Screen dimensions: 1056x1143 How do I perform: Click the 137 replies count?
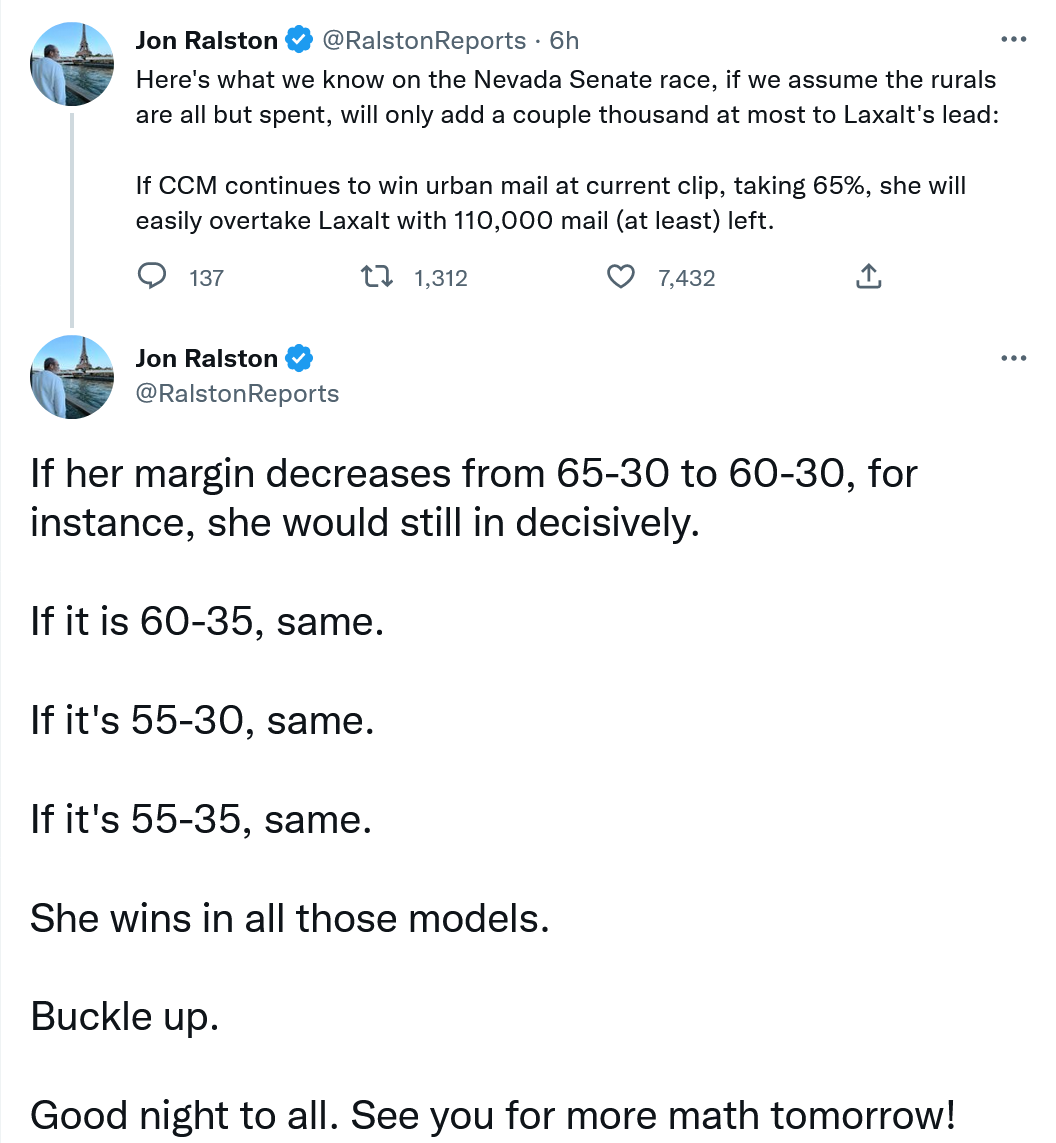[206, 278]
